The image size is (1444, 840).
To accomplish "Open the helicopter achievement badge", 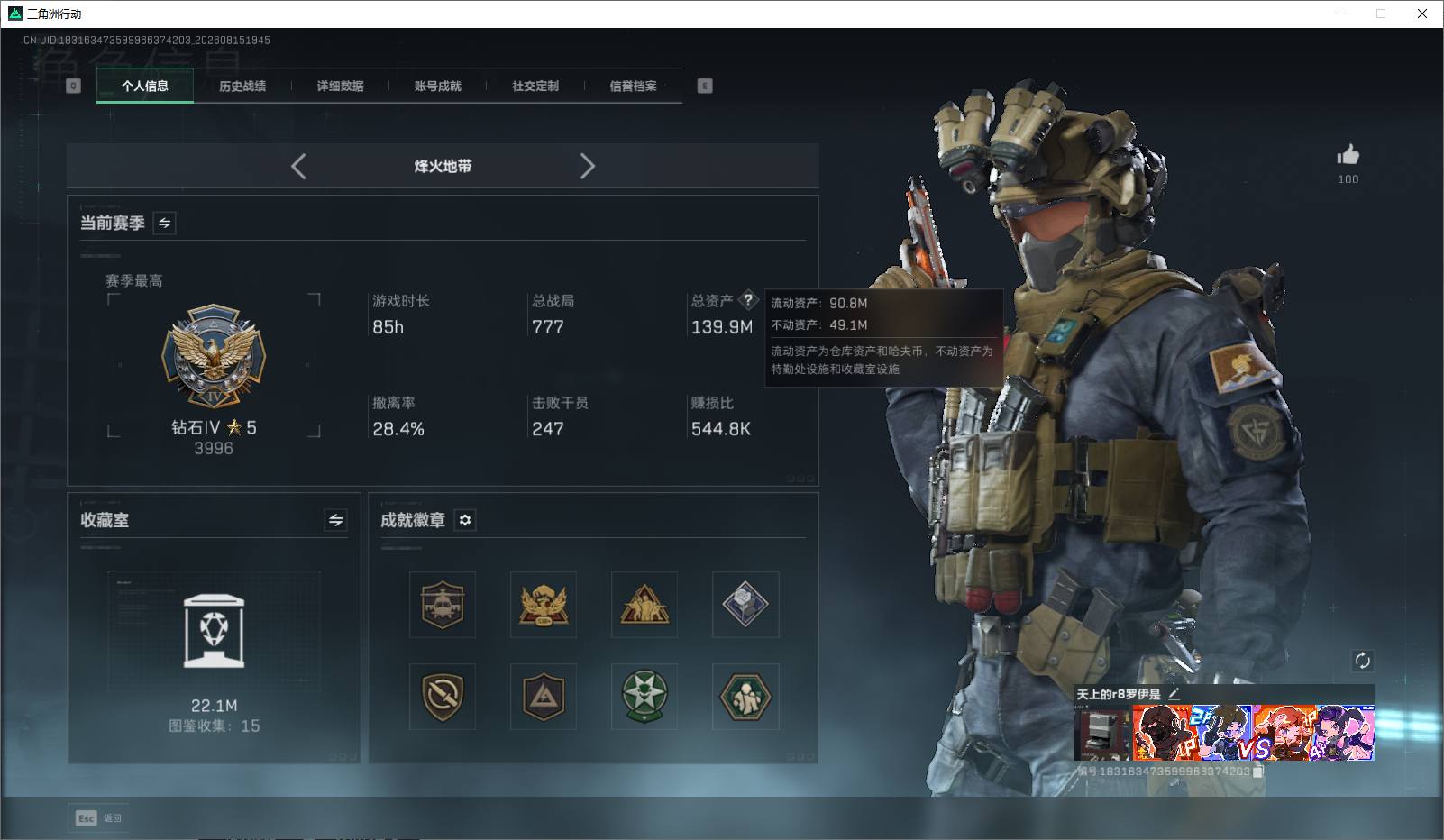I will tap(443, 604).
